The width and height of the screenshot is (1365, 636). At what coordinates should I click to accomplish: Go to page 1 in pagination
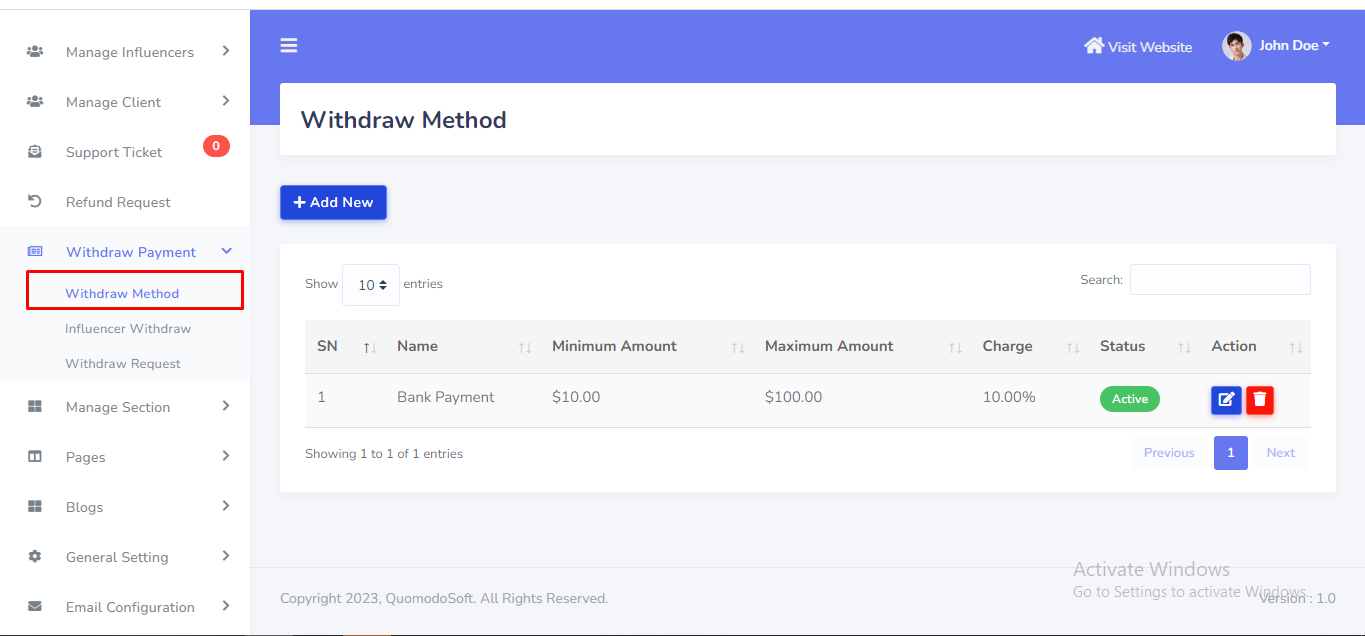click(x=1230, y=453)
